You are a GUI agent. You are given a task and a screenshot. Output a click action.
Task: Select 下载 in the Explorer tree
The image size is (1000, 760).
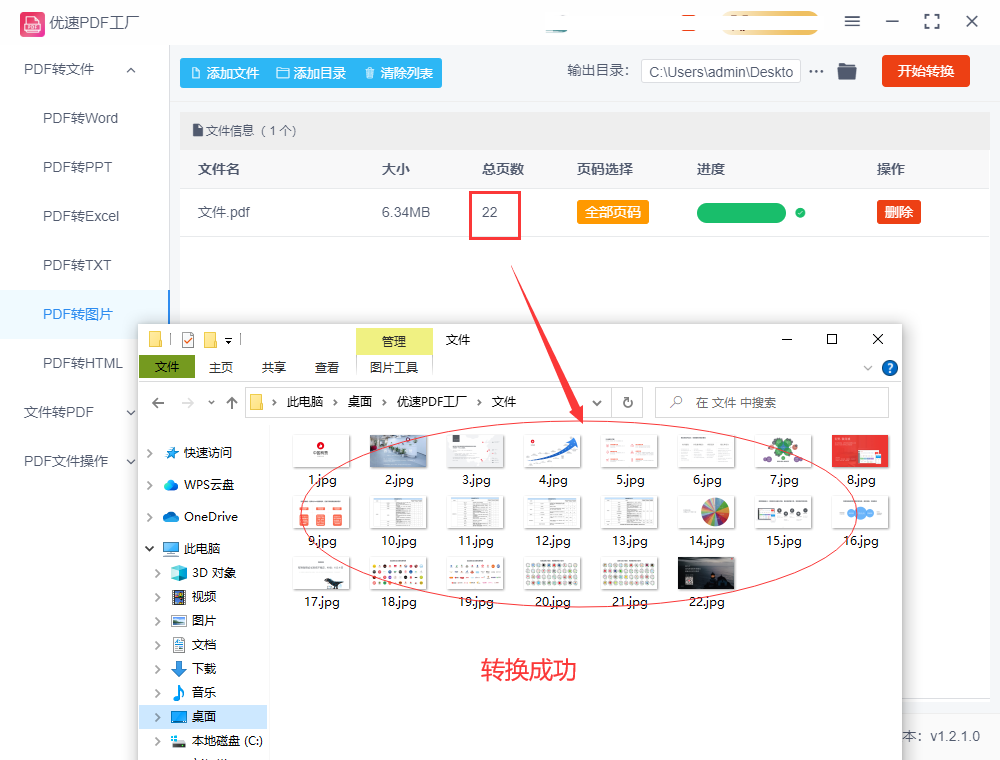coord(204,669)
